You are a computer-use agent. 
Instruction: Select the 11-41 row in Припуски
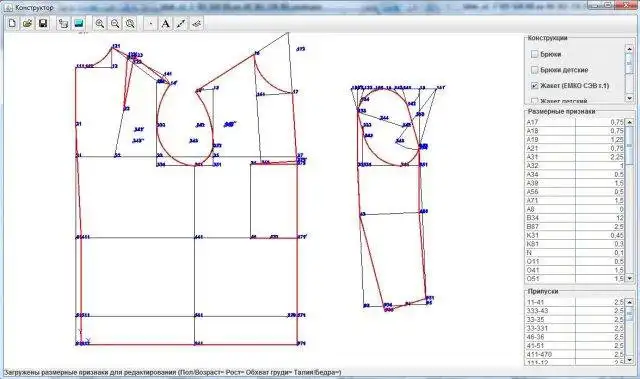[575, 302]
